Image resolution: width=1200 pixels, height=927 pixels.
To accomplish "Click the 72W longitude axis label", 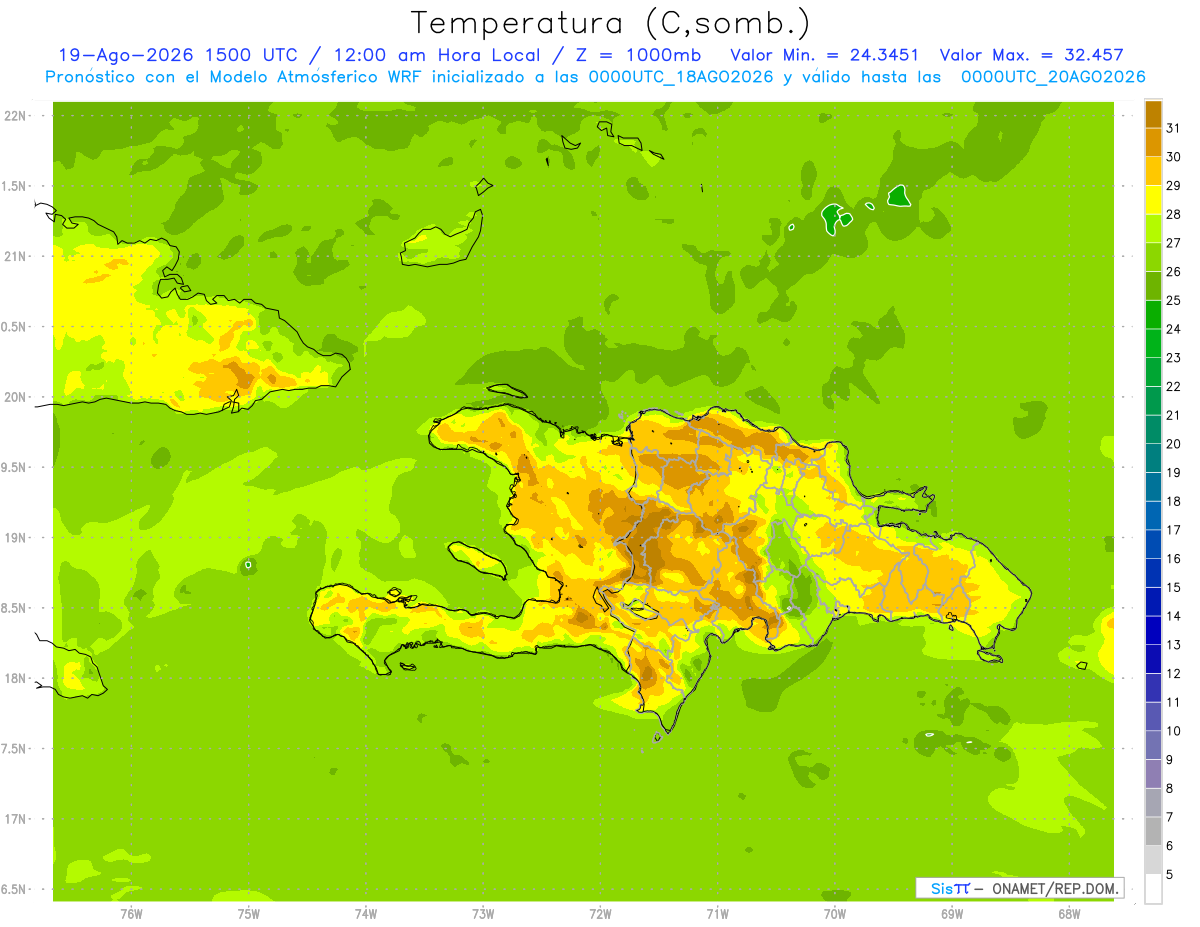I will (x=600, y=914).
